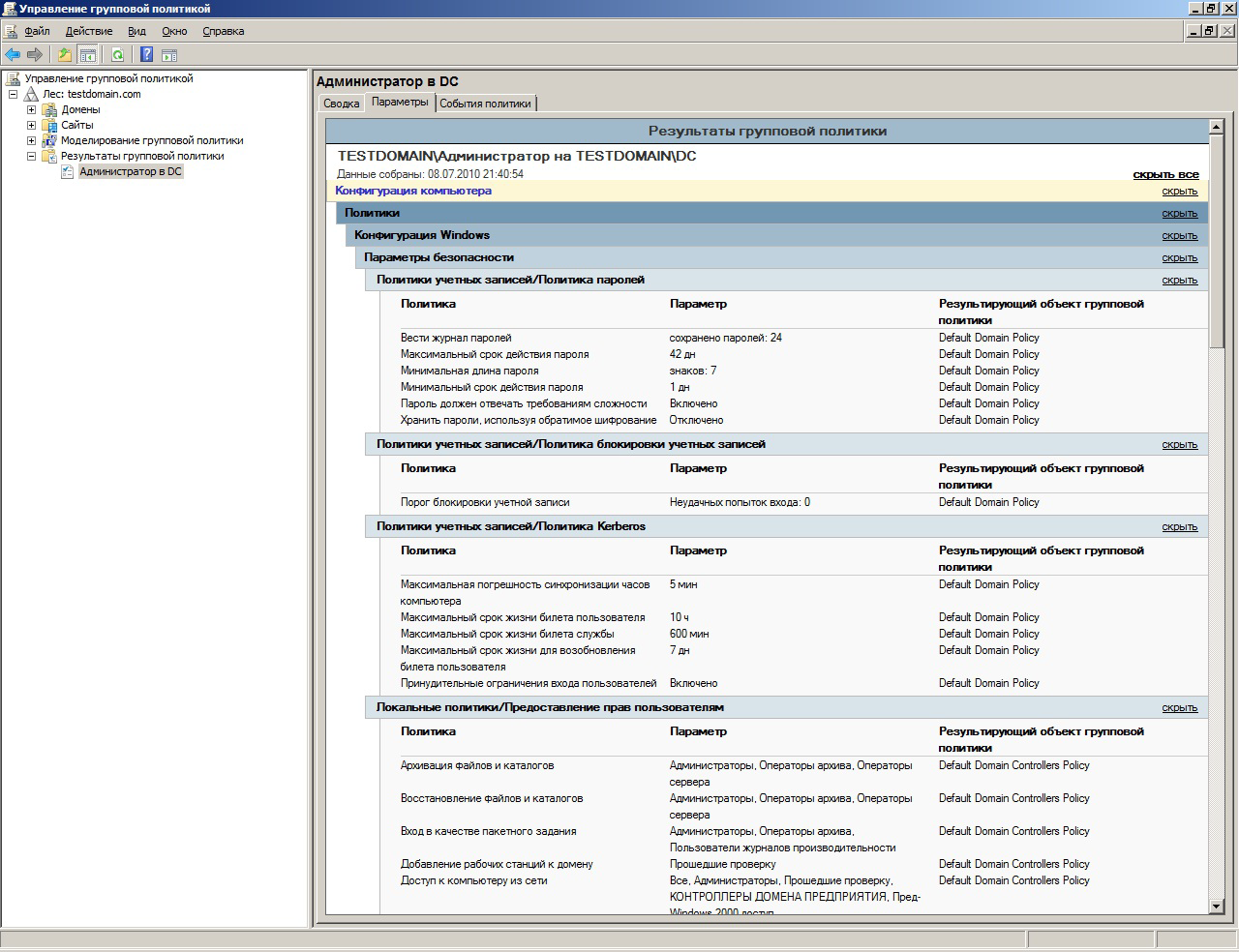Expand the Сайты tree node
Image resolution: width=1239 pixels, height=952 pixels.
[31, 125]
